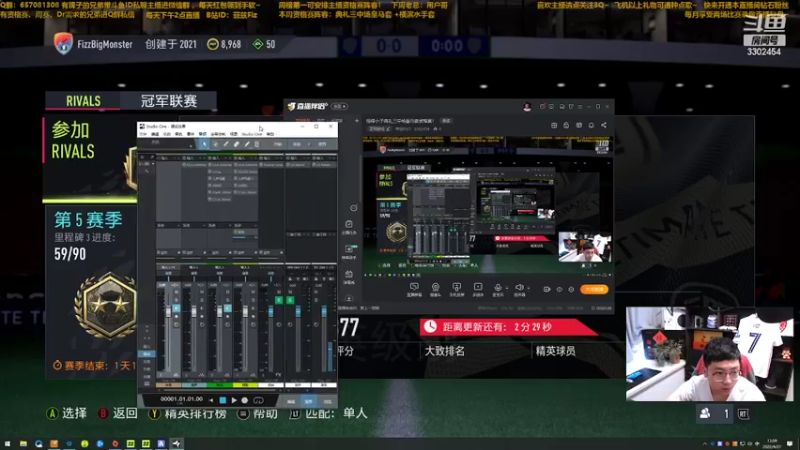Switch to highlighted Mix tab in Studio One
This screenshot has height=450, width=800.
308,402
